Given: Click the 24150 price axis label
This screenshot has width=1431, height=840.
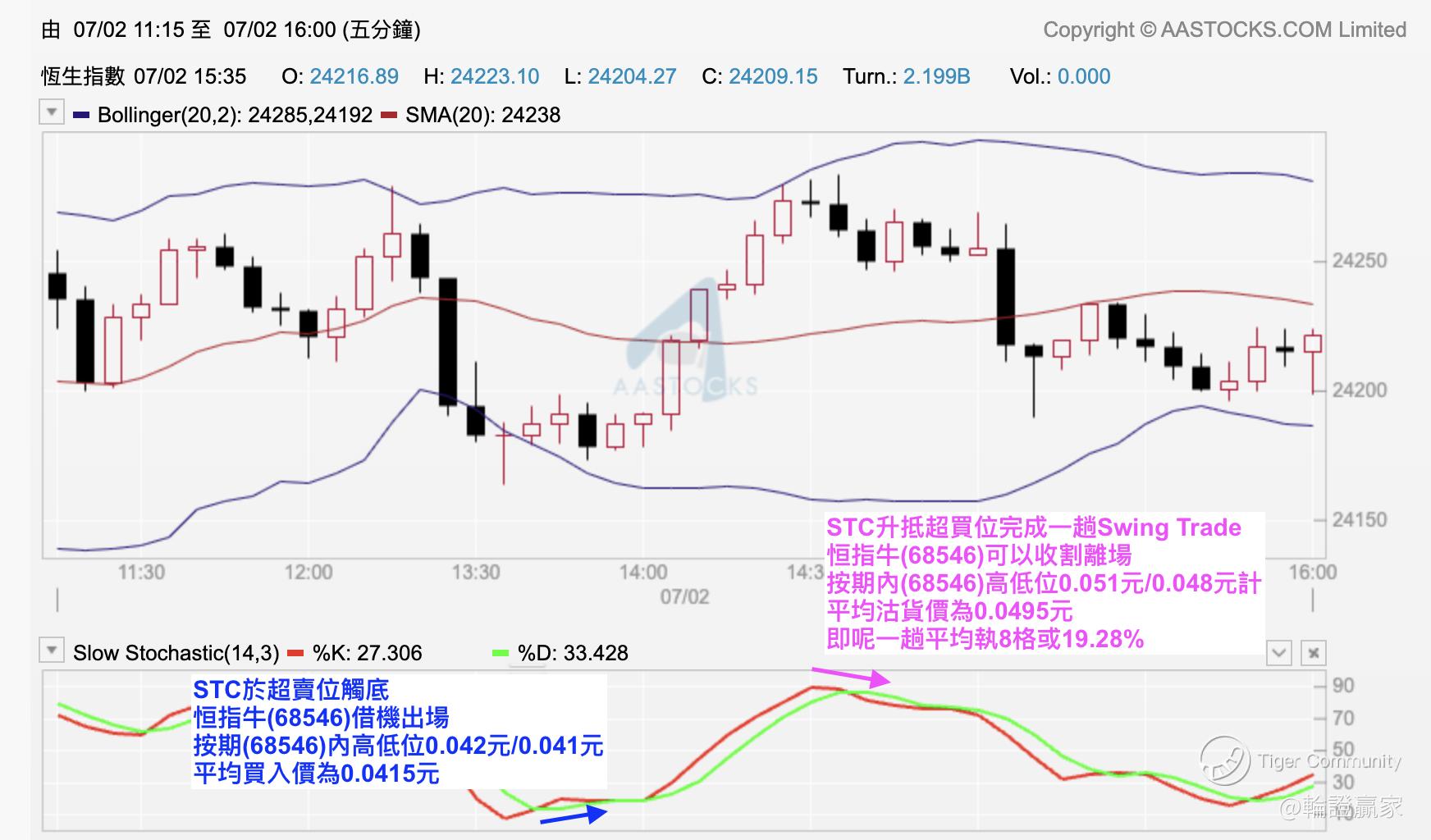Looking at the screenshot, I should pos(1360,519).
